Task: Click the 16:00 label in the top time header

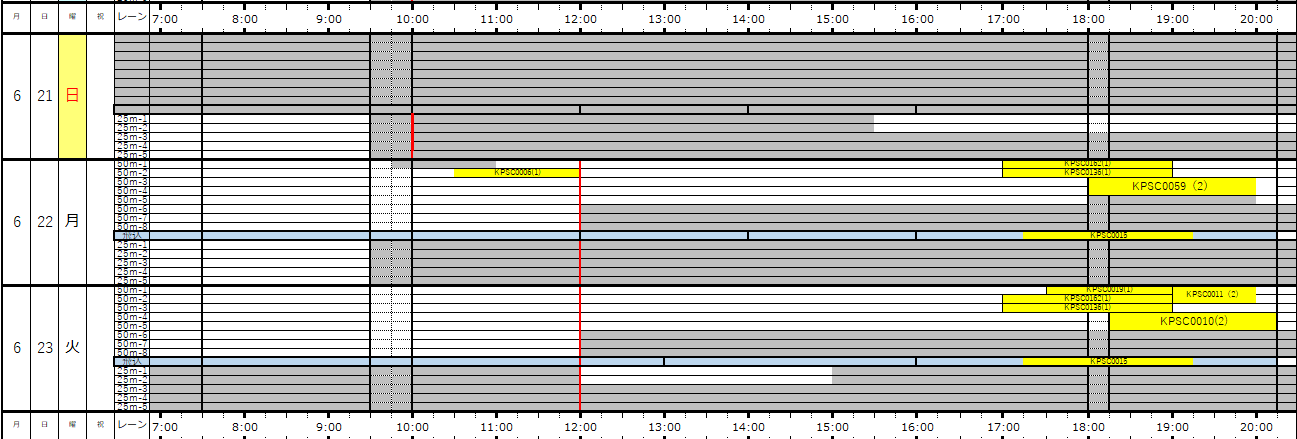Action: [917, 18]
